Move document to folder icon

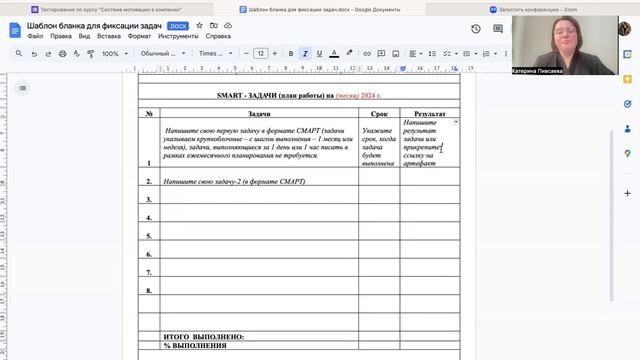213,25
